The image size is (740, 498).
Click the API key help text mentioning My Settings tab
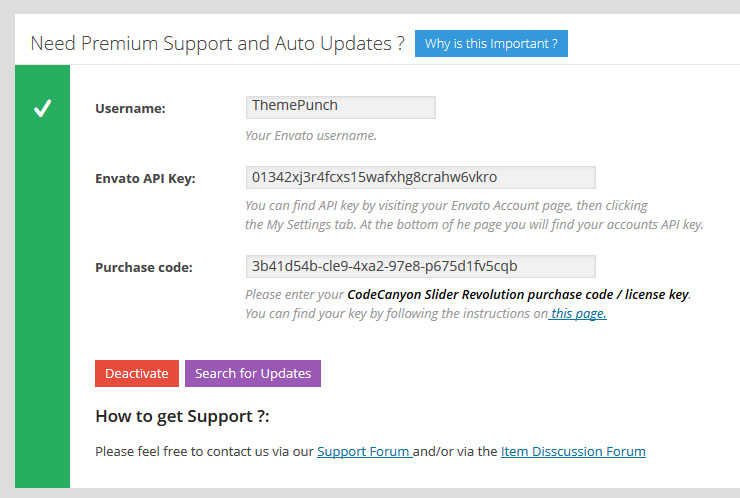click(474, 224)
